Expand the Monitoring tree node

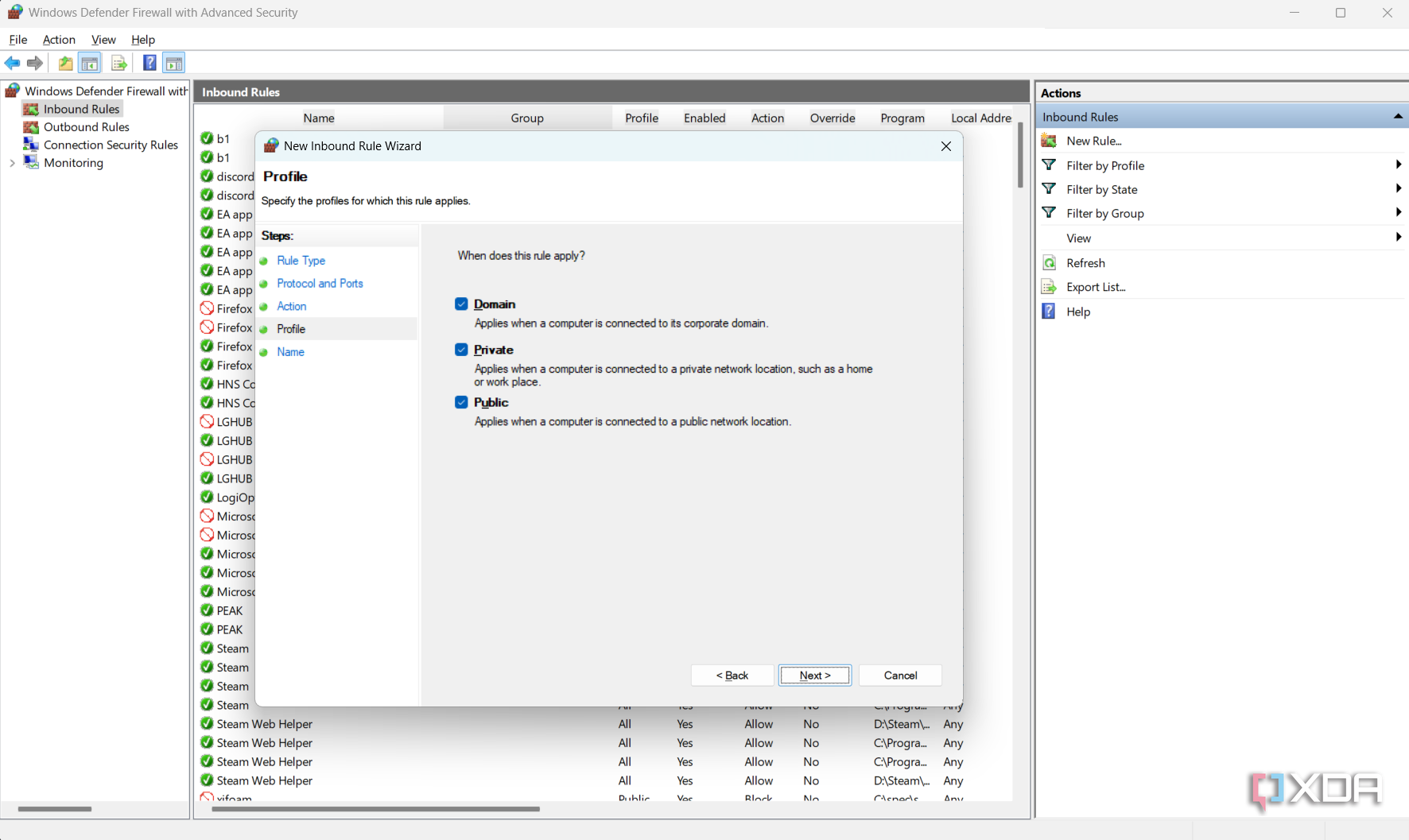pyautogui.click(x=12, y=163)
